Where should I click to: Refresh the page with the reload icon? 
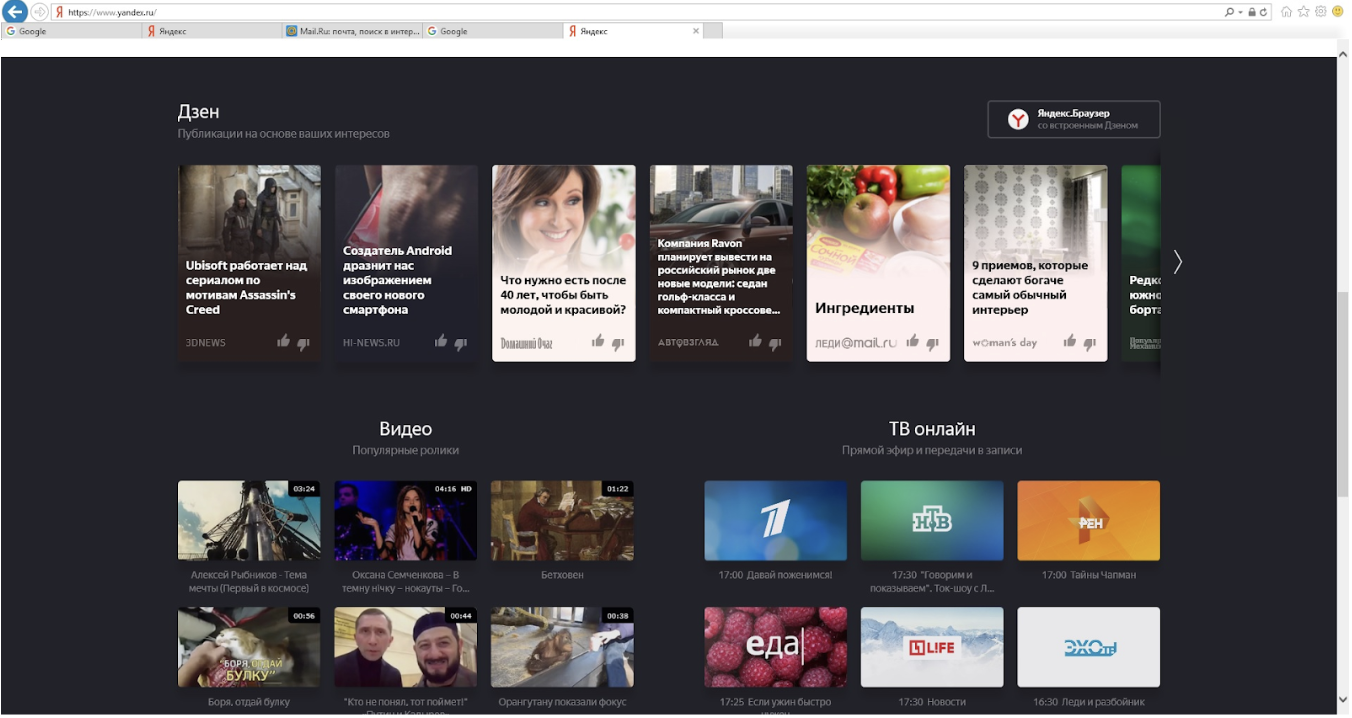pos(1264,12)
